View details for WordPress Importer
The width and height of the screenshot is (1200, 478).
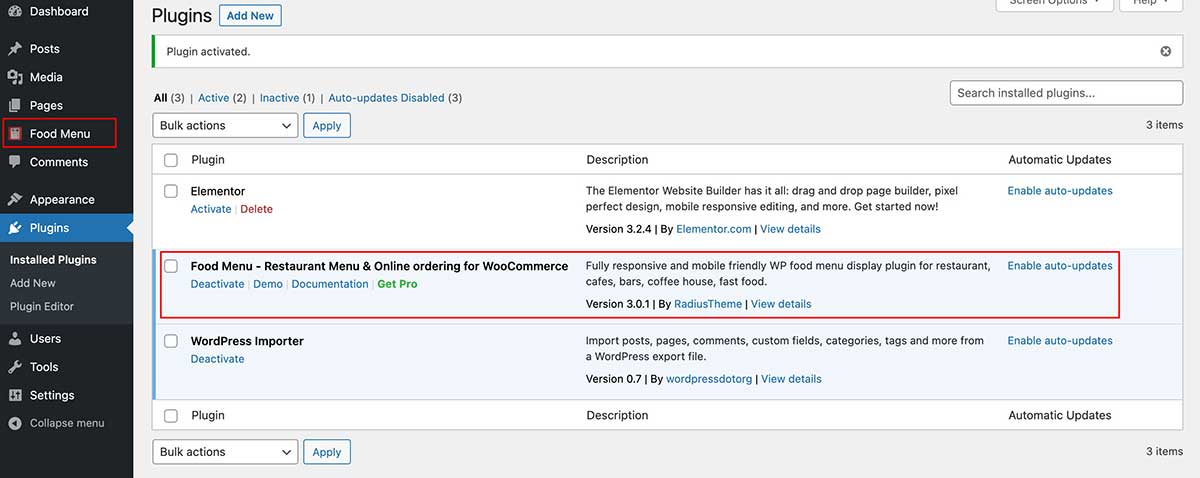coord(791,379)
